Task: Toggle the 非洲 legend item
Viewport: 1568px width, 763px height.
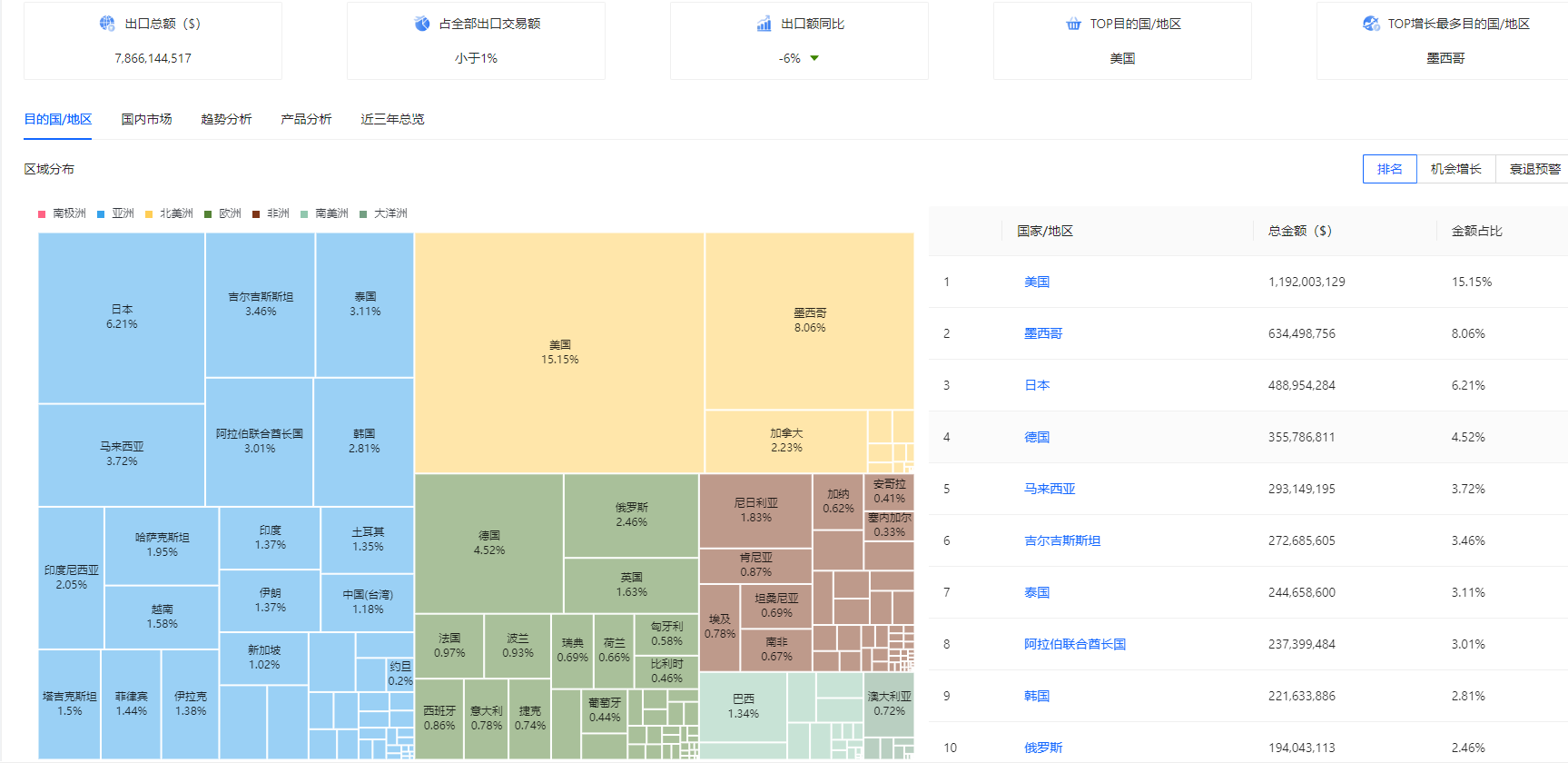Action: click(x=271, y=213)
